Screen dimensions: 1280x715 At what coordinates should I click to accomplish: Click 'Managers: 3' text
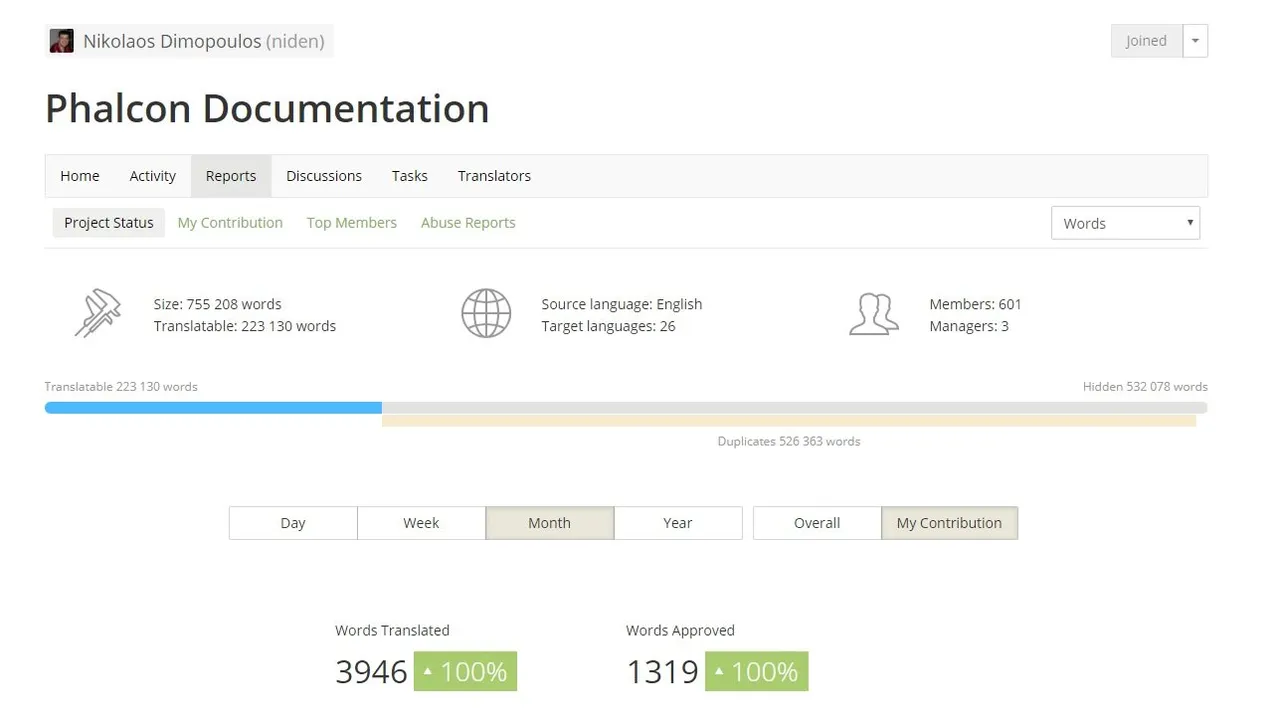point(969,326)
